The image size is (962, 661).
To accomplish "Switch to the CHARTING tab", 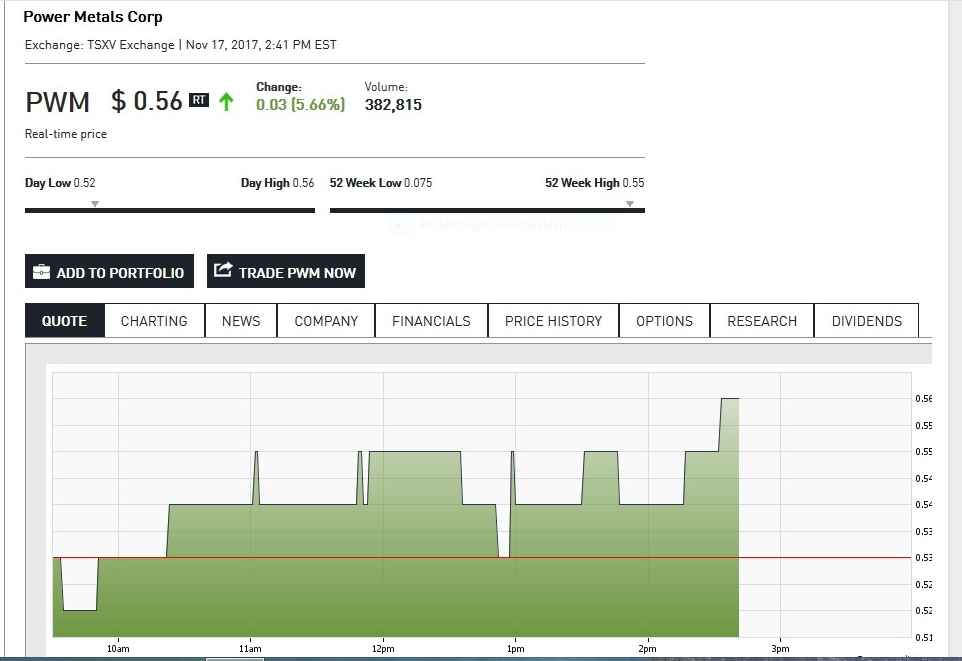I will pyautogui.click(x=154, y=320).
